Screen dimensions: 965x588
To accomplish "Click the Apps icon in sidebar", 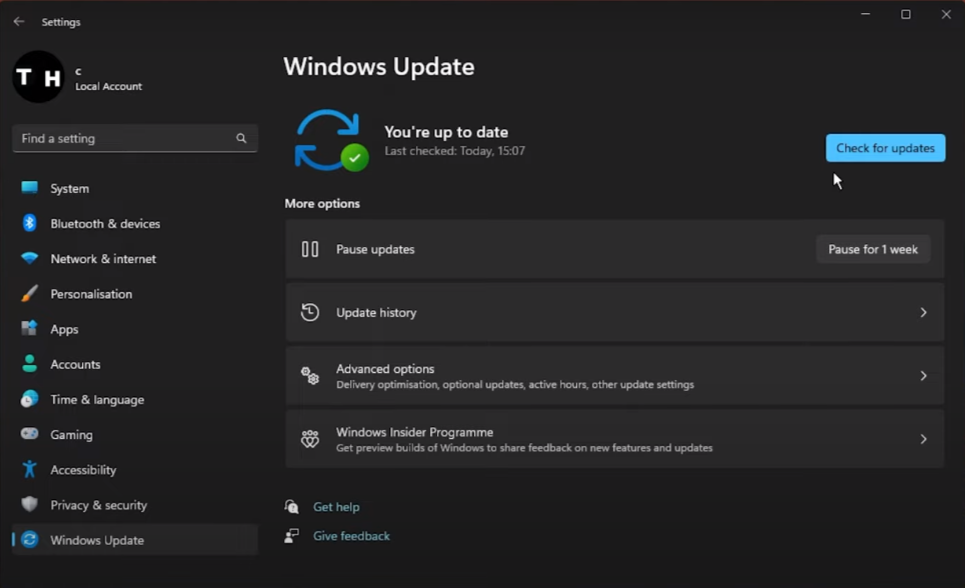I will tap(30, 328).
